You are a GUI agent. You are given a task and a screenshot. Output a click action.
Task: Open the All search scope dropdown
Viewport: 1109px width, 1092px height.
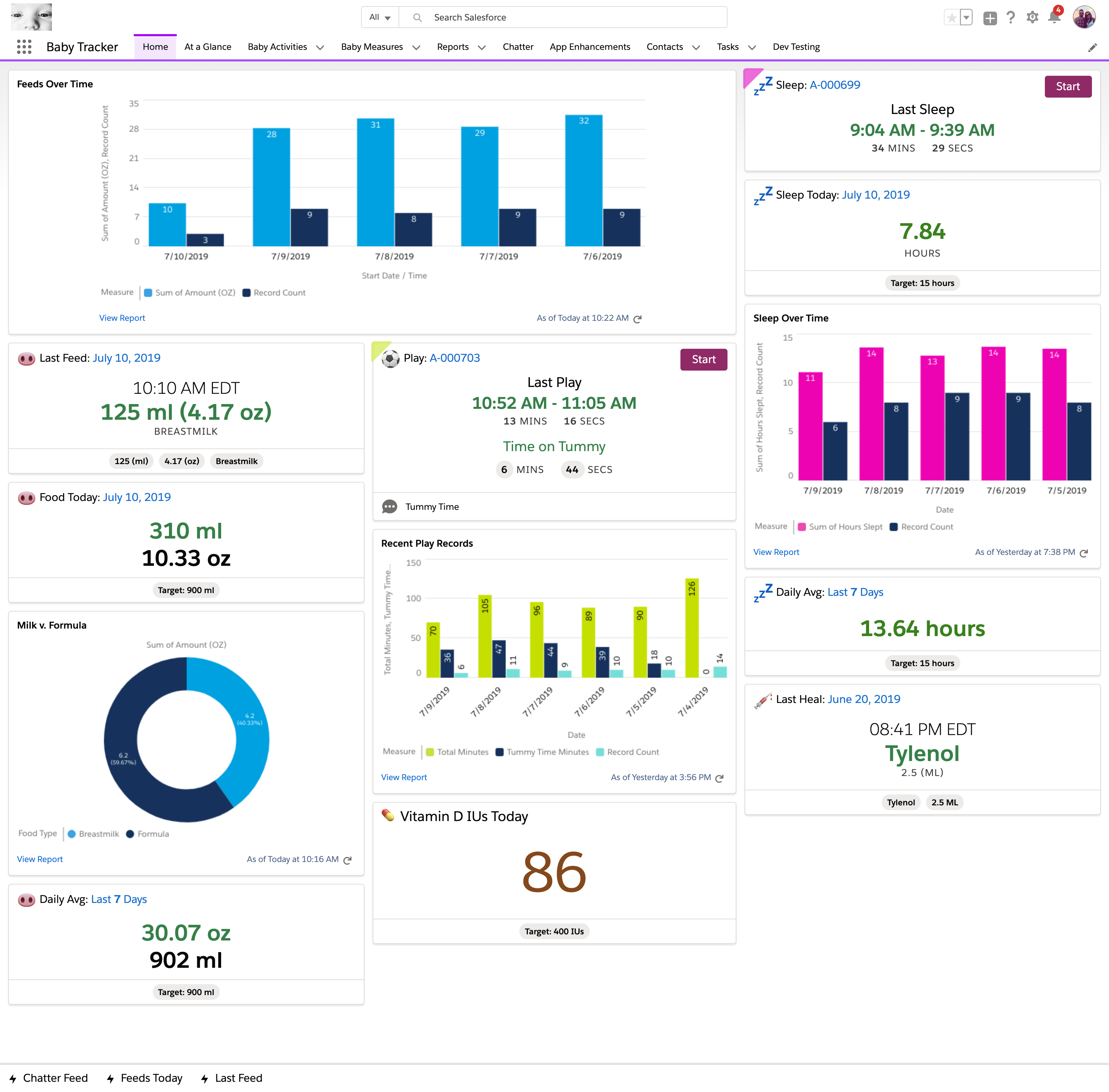click(379, 17)
